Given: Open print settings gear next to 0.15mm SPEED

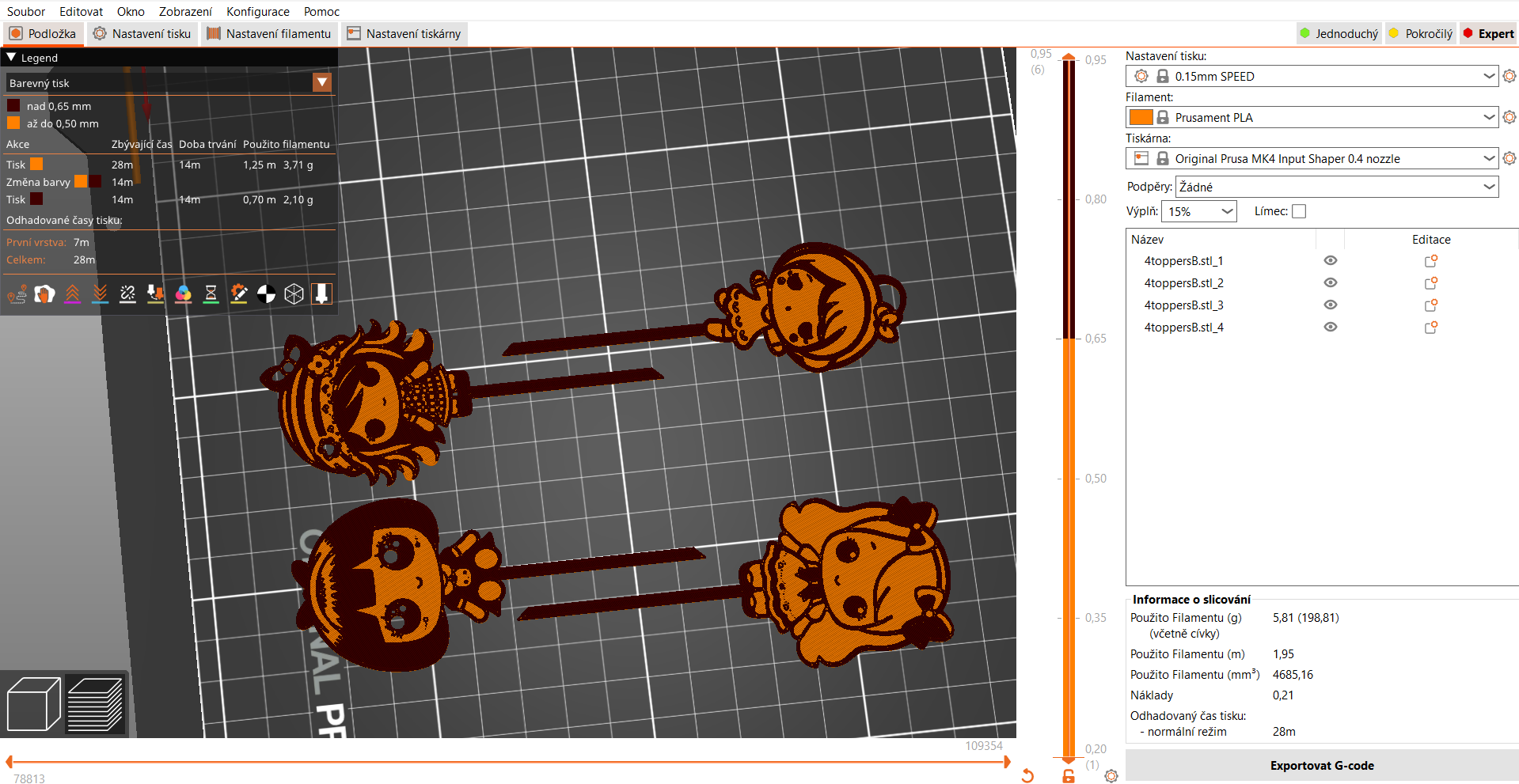Looking at the screenshot, I should click(x=1510, y=76).
